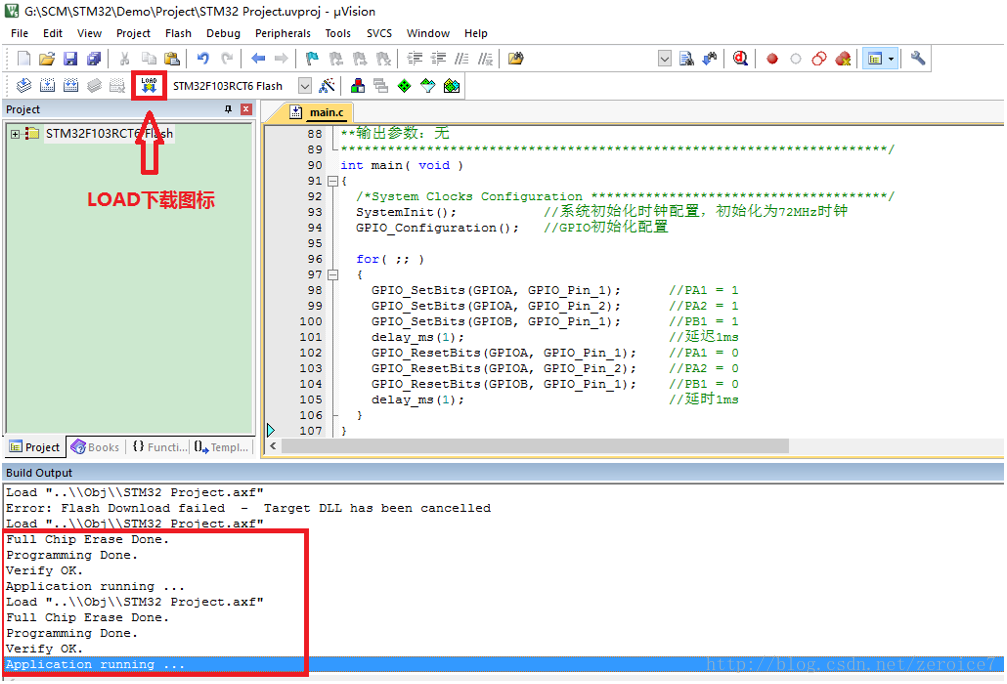Click line number 100 in the gutter

point(311,322)
